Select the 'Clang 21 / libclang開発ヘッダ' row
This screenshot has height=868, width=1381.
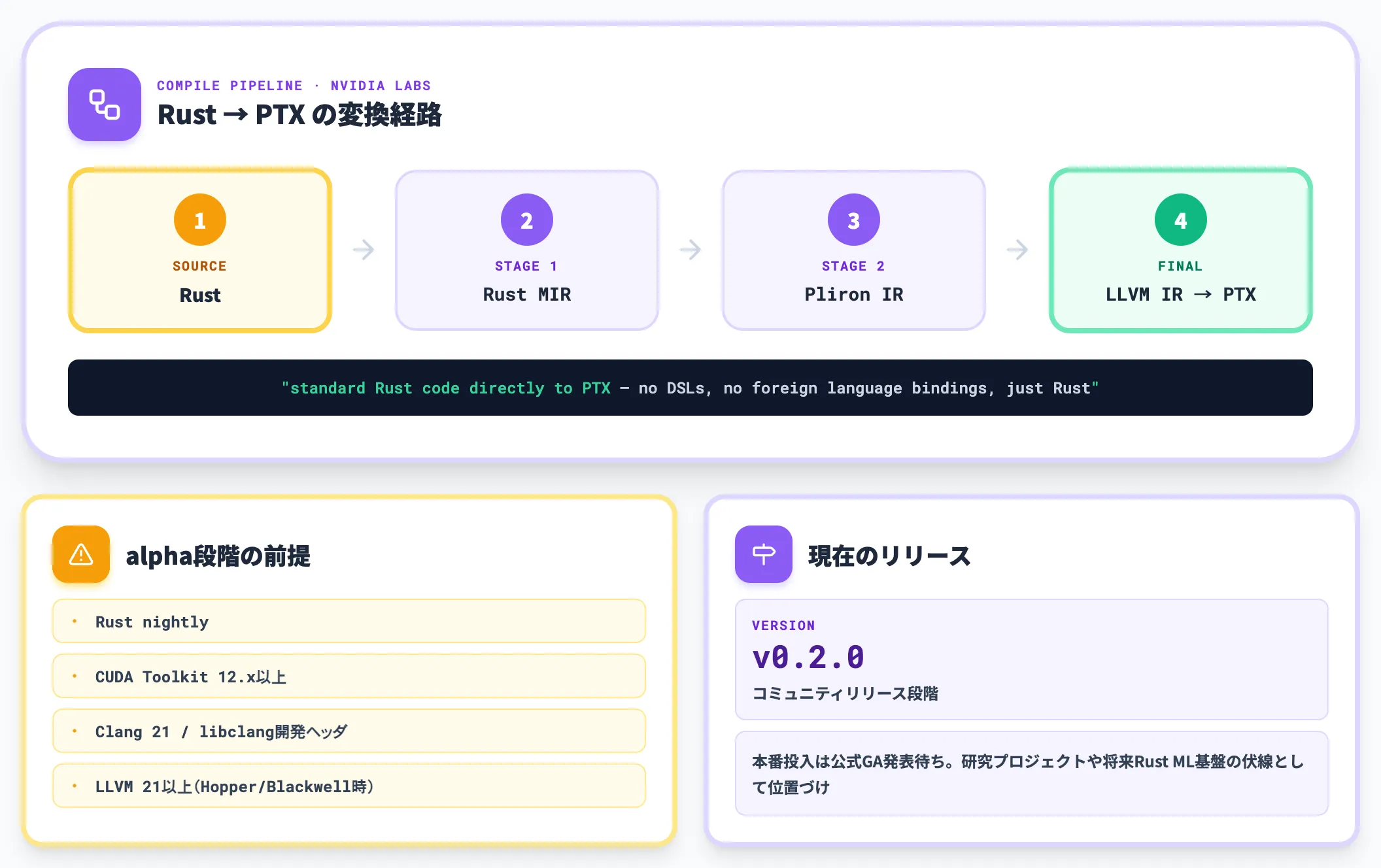click(349, 731)
